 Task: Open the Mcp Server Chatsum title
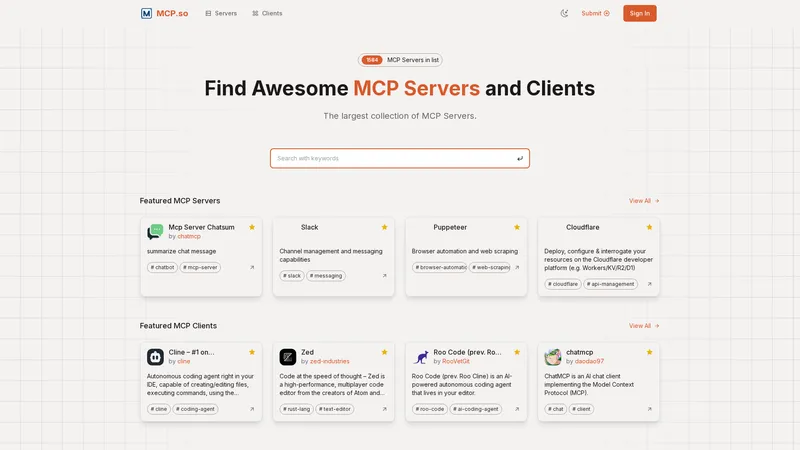click(202, 227)
